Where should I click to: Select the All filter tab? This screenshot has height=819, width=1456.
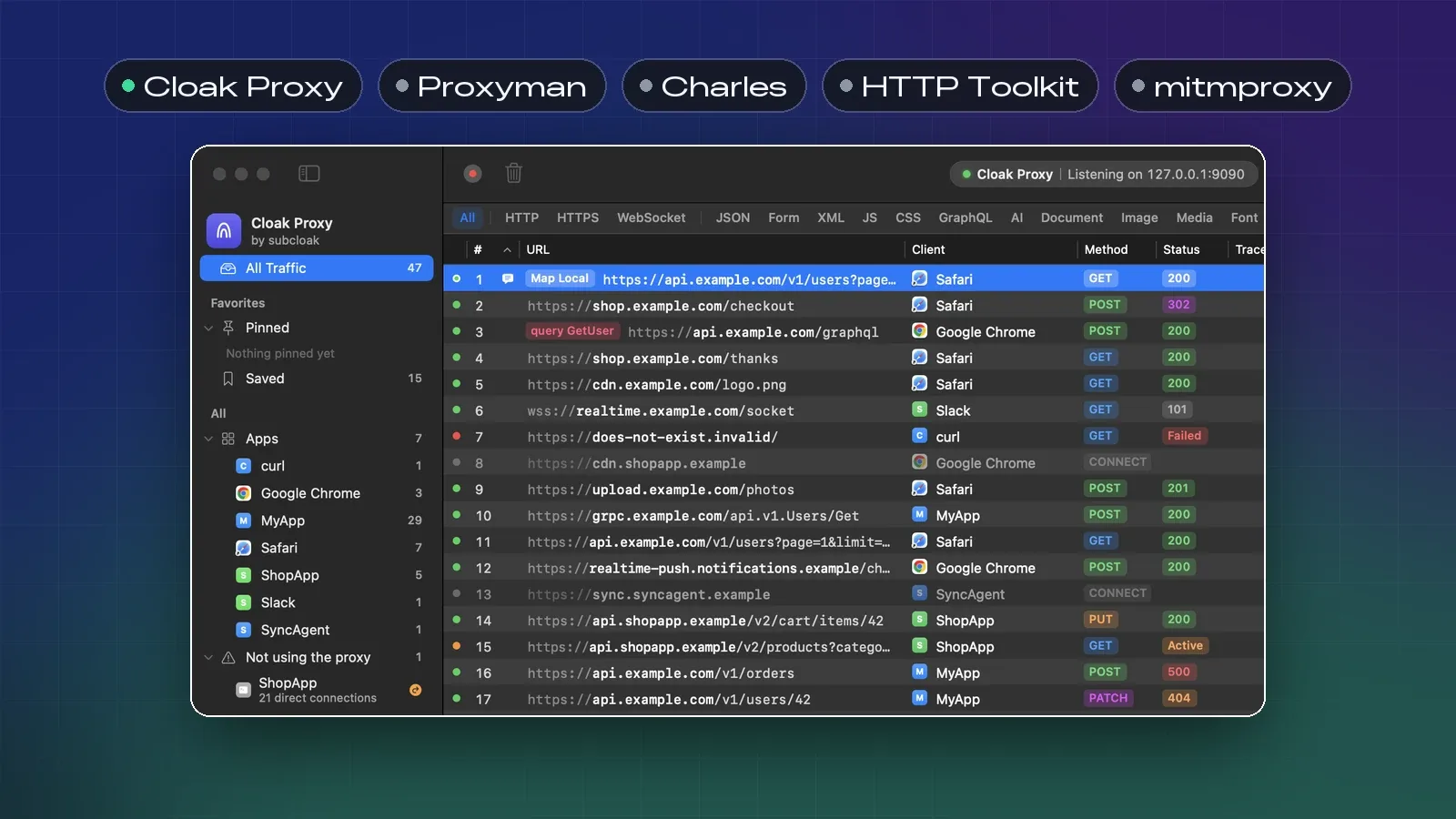(x=468, y=217)
